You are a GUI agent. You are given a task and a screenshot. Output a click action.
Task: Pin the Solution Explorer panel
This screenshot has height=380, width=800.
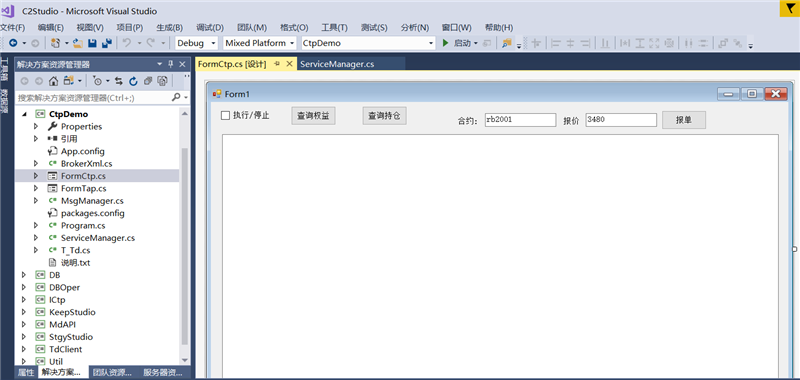[171, 64]
